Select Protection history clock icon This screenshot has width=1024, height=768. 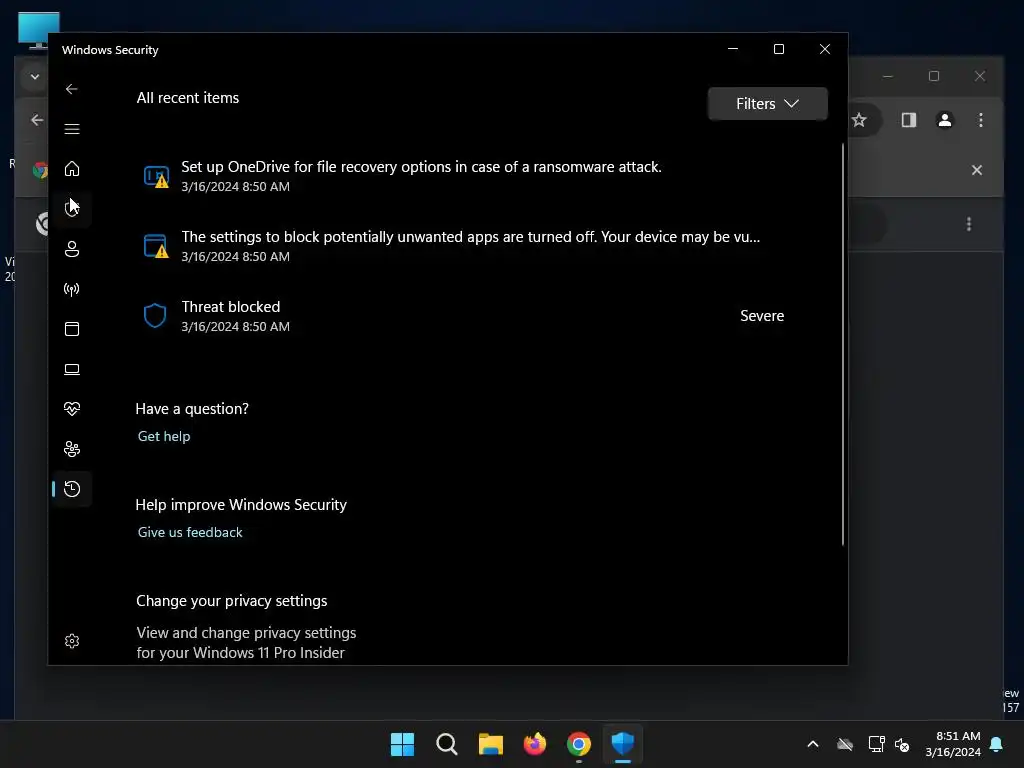coord(72,488)
